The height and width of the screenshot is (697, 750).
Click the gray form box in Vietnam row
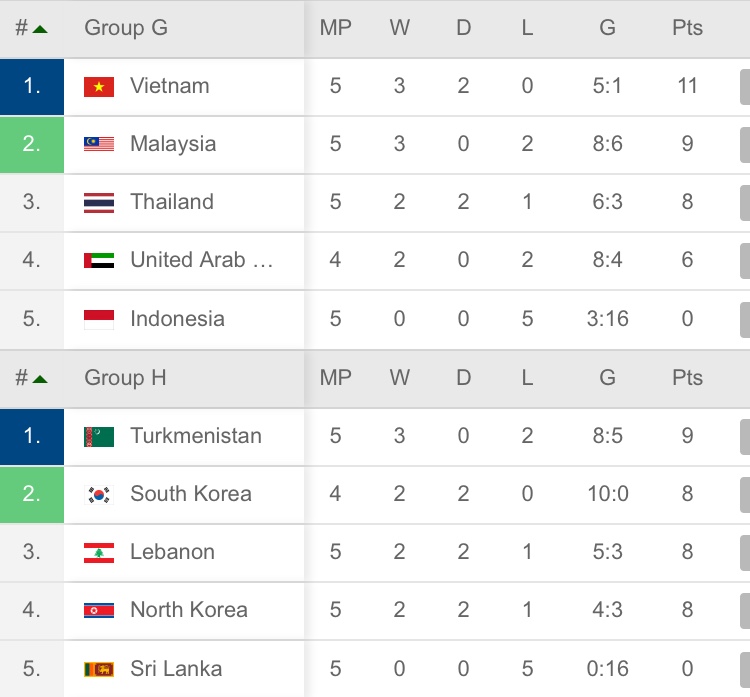[x=744, y=87]
